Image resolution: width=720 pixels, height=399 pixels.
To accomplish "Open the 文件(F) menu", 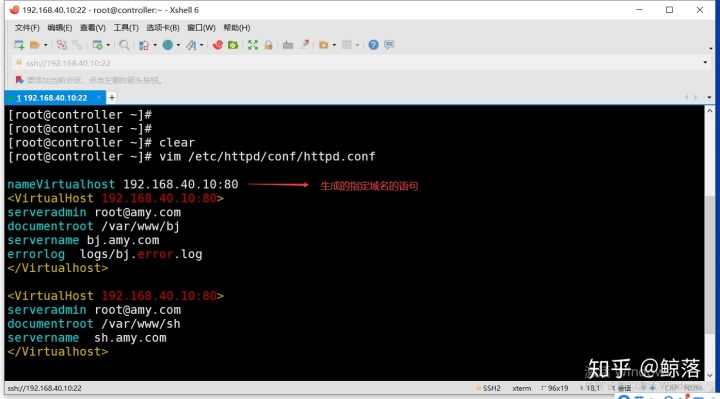I will point(27,28).
